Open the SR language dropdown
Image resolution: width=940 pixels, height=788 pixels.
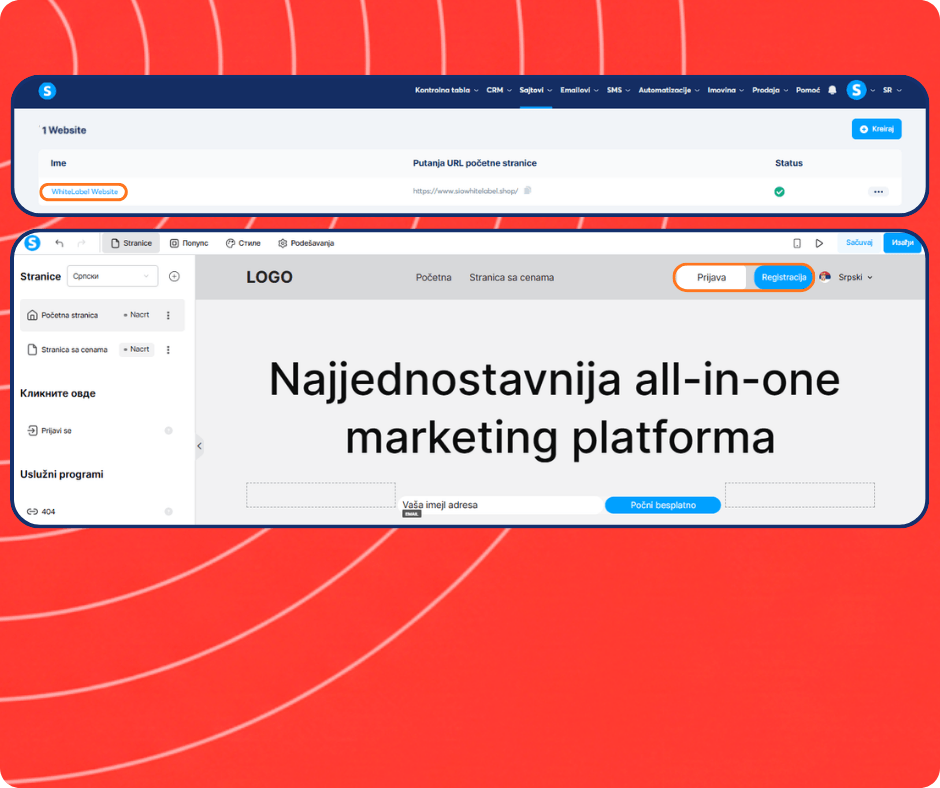pos(892,90)
